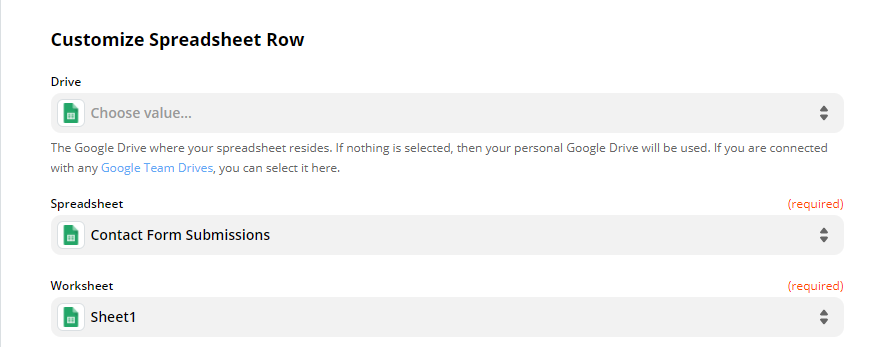
Task: Open the Drive selection field
Action: click(447, 113)
